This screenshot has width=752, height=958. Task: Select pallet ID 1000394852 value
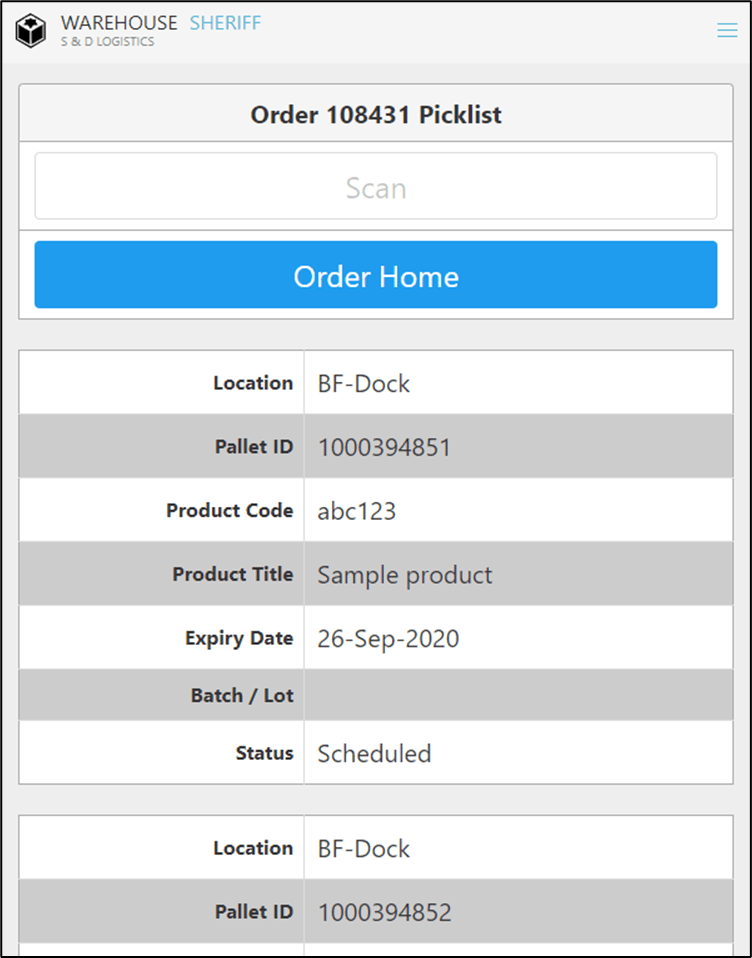384,912
